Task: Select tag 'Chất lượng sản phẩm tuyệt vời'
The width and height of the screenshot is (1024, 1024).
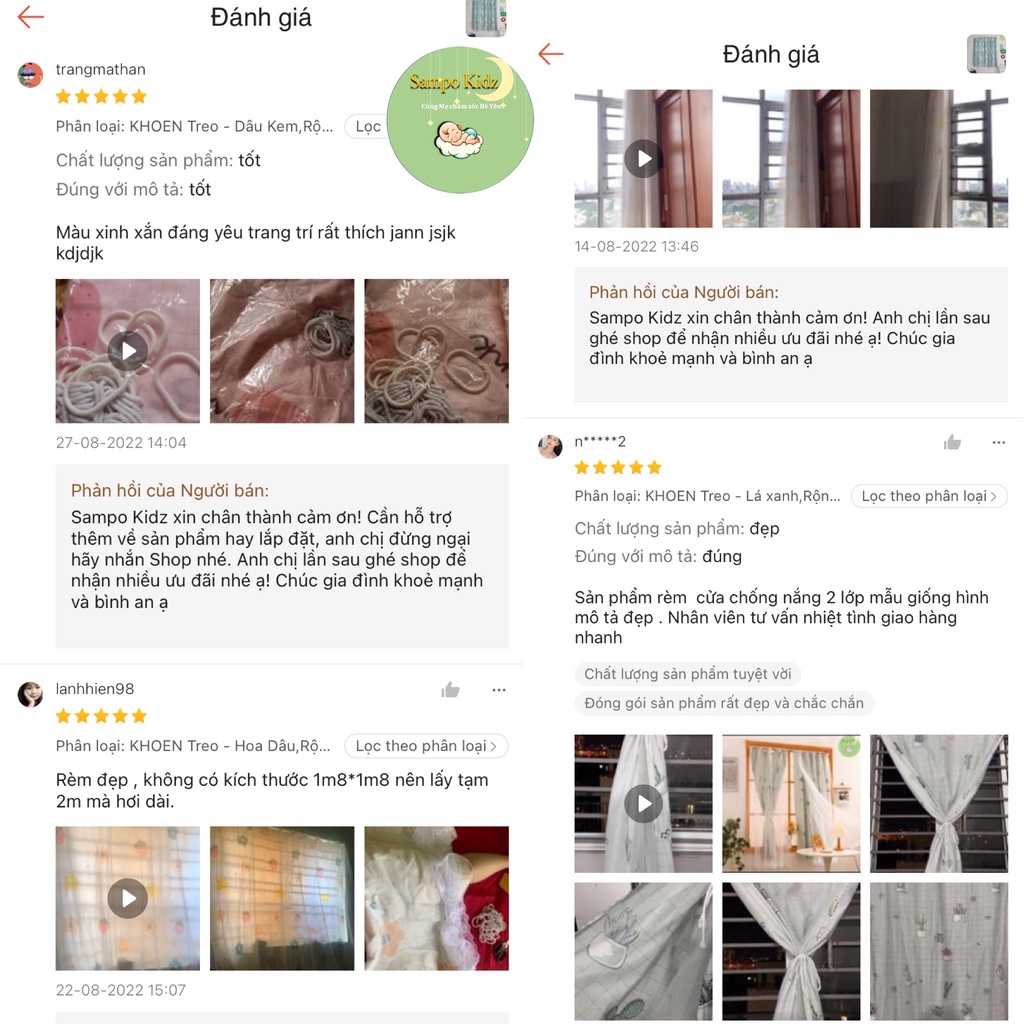Action: [688, 674]
